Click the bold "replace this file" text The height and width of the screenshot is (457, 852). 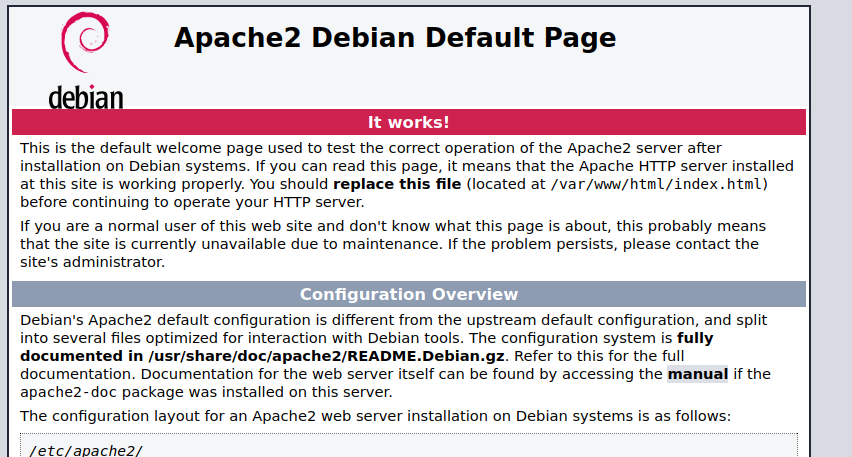[397, 184]
